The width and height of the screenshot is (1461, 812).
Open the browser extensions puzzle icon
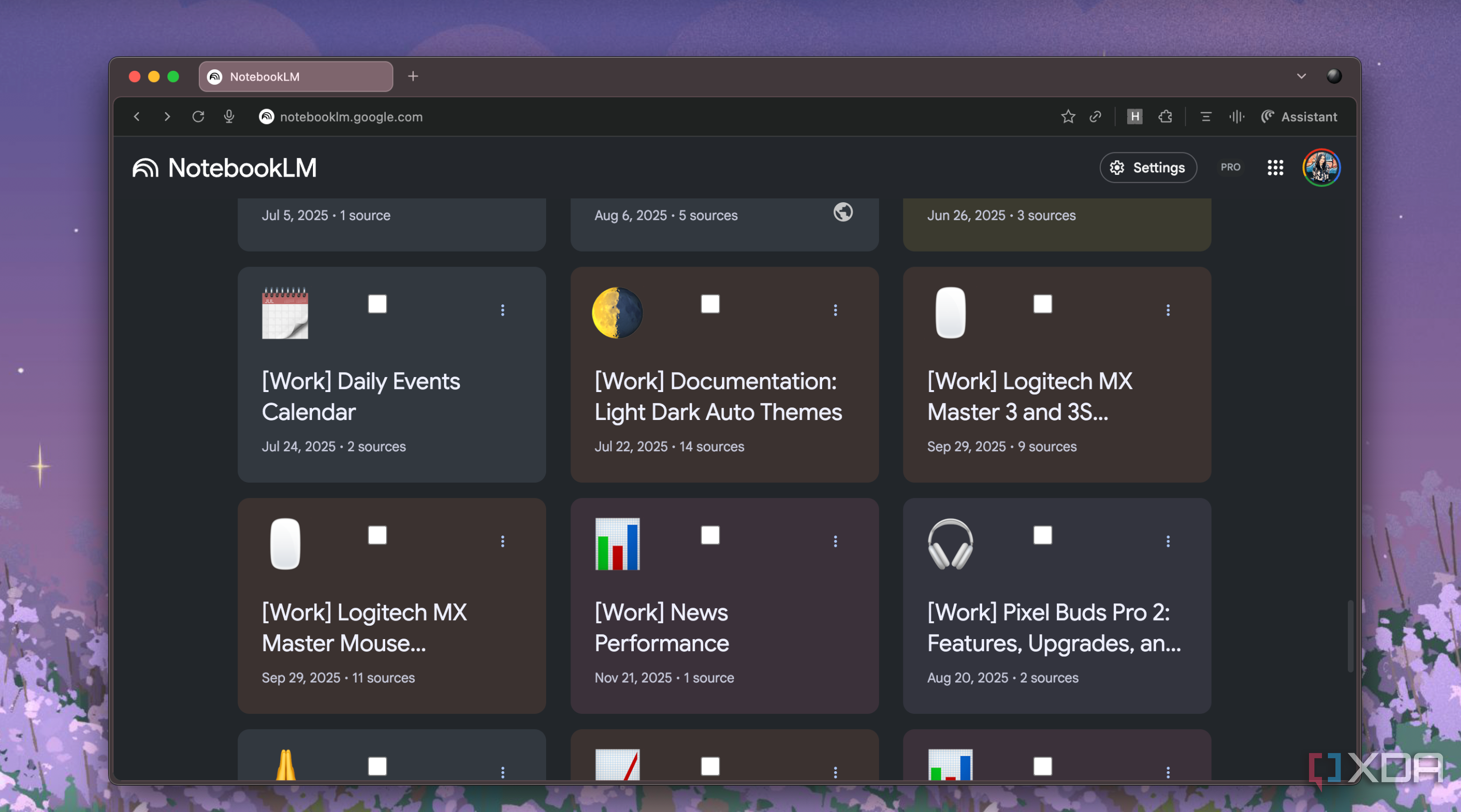(1165, 117)
